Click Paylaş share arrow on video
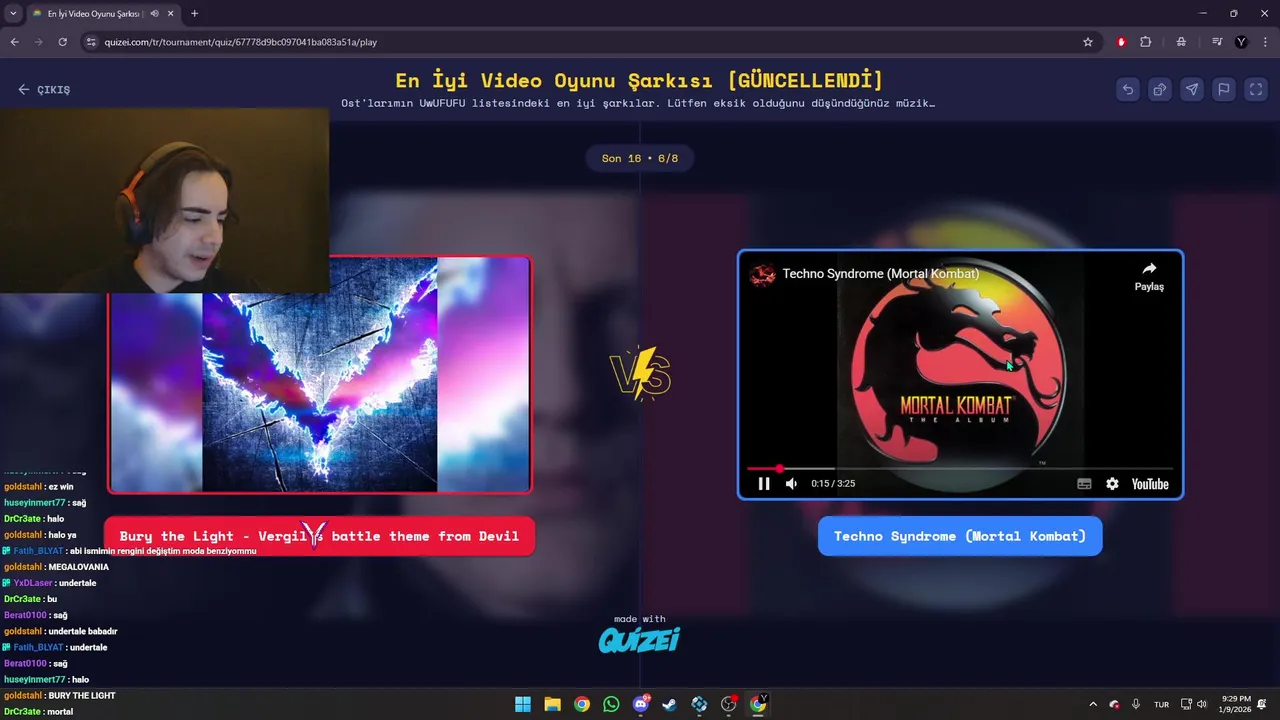The height and width of the screenshot is (720, 1280). (x=1149, y=275)
